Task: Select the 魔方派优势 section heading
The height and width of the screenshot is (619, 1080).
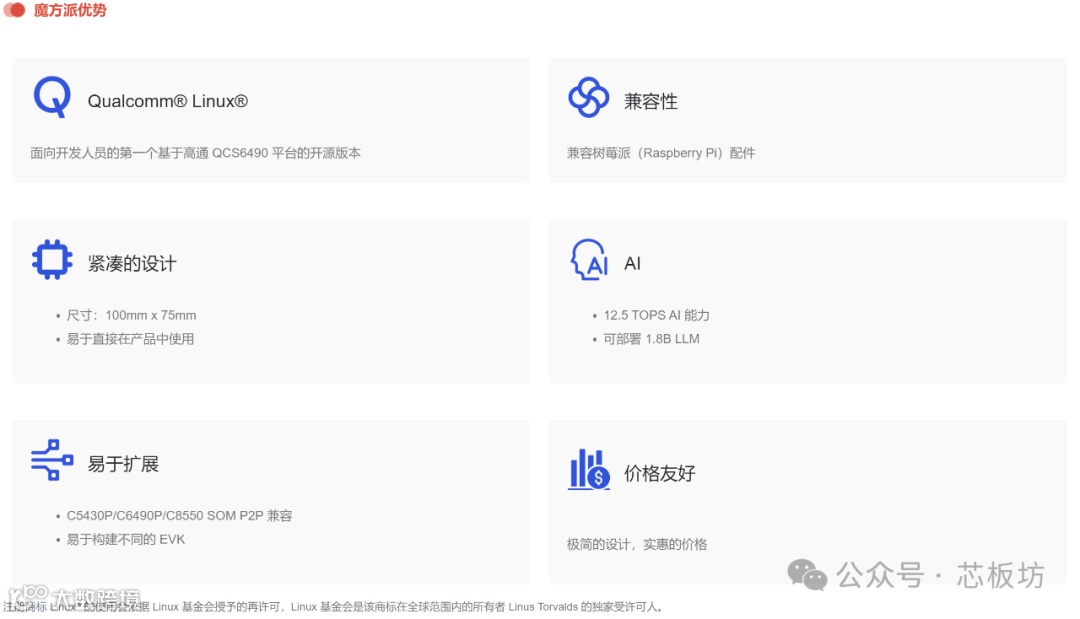Action: point(70,10)
